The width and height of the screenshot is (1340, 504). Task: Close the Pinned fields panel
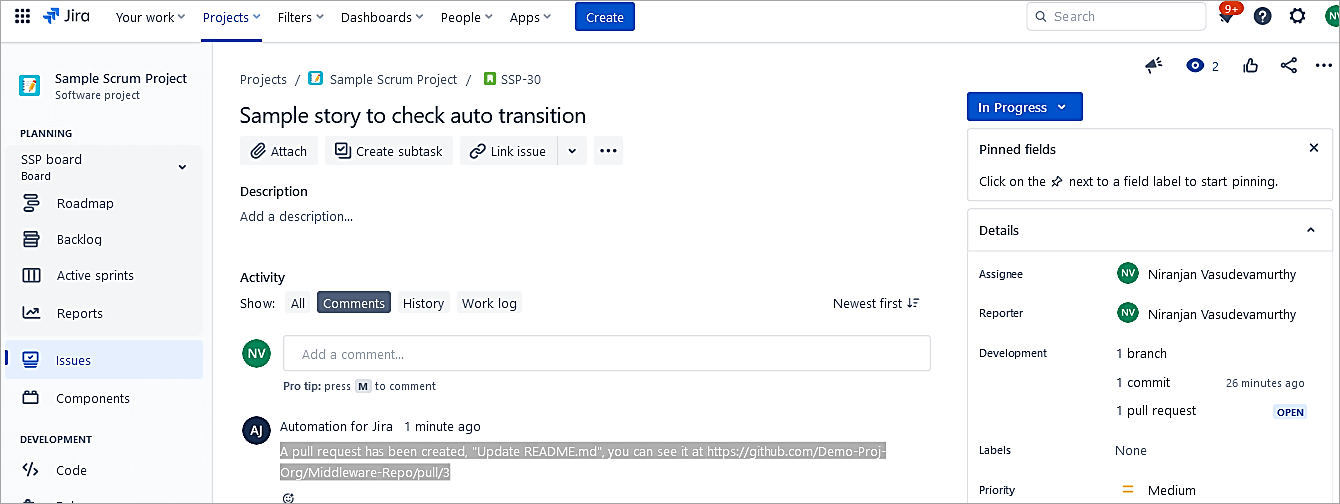[1314, 148]
